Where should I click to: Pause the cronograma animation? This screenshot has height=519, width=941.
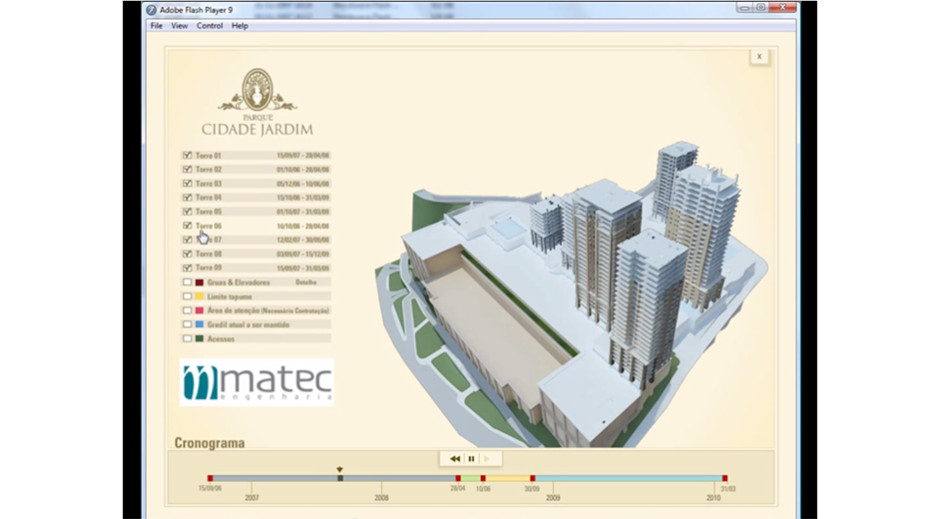pos(471,459)
